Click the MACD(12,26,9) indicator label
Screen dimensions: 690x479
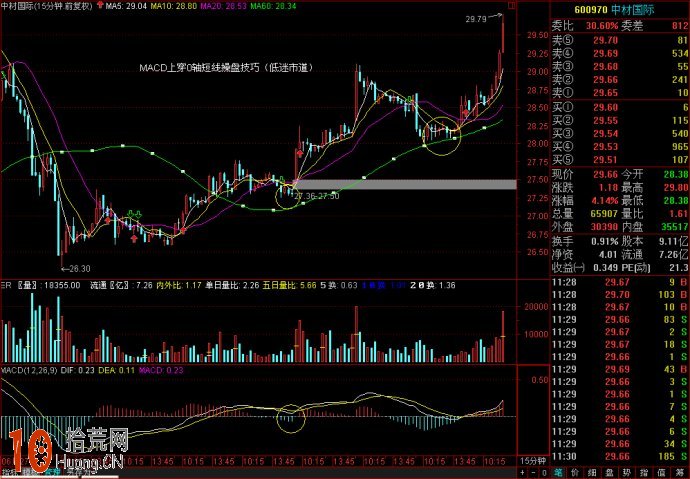29,370
